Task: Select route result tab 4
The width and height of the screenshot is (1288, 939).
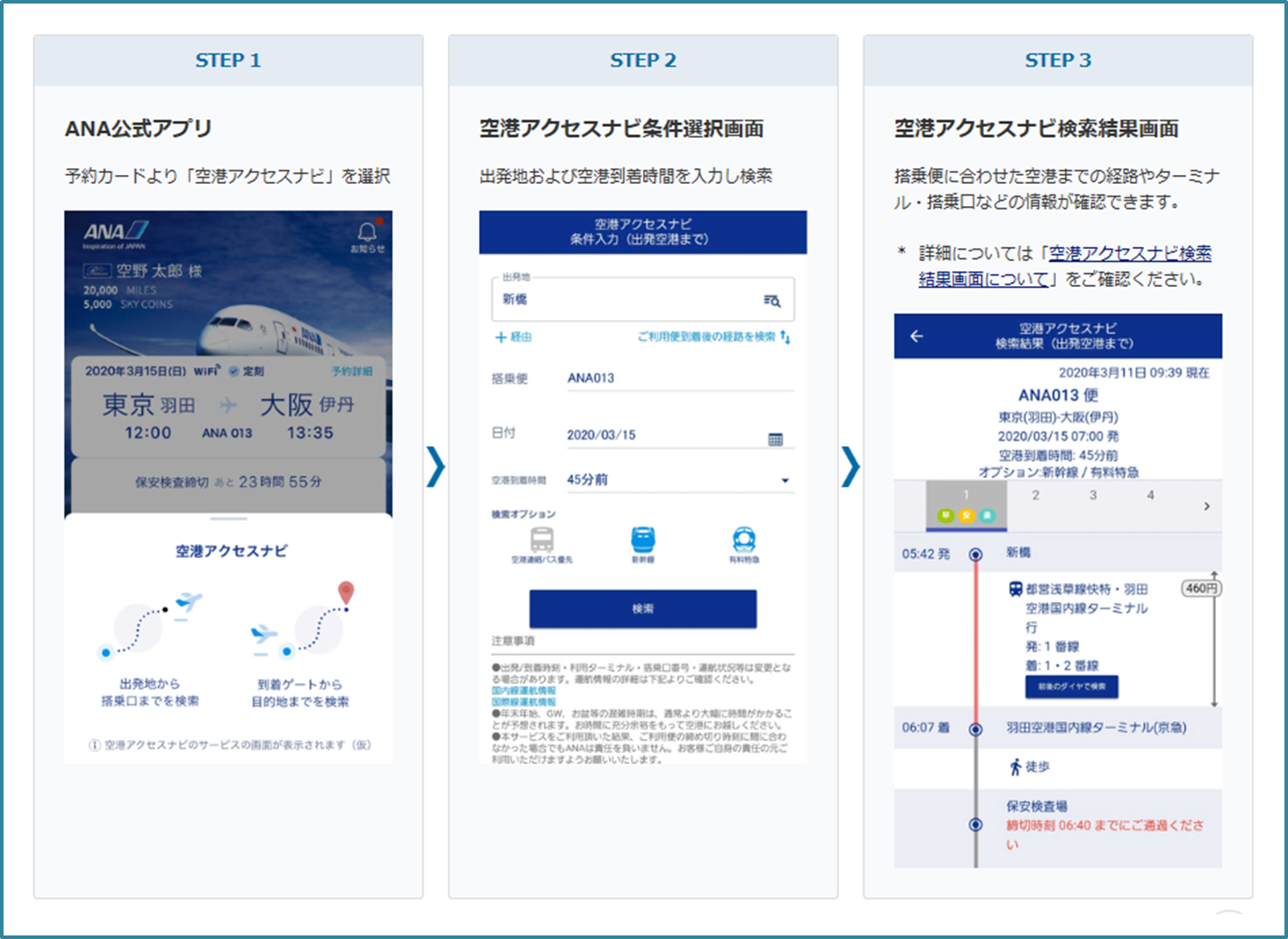Action: click(x=1150, y=496)
